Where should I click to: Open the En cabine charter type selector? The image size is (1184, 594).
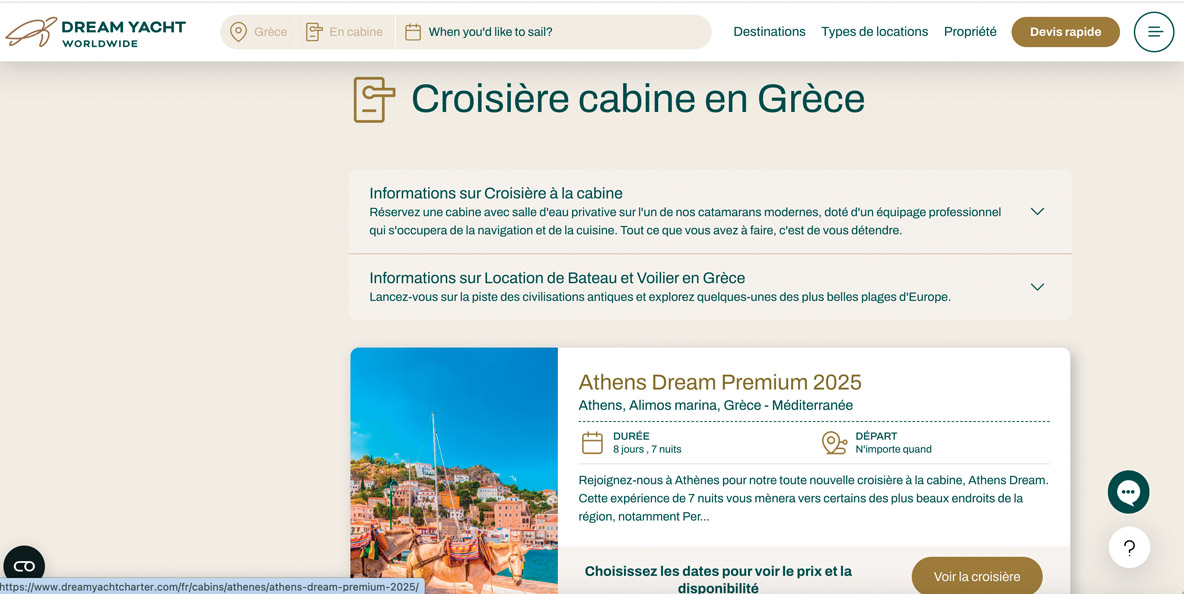[x=355, y=32]
